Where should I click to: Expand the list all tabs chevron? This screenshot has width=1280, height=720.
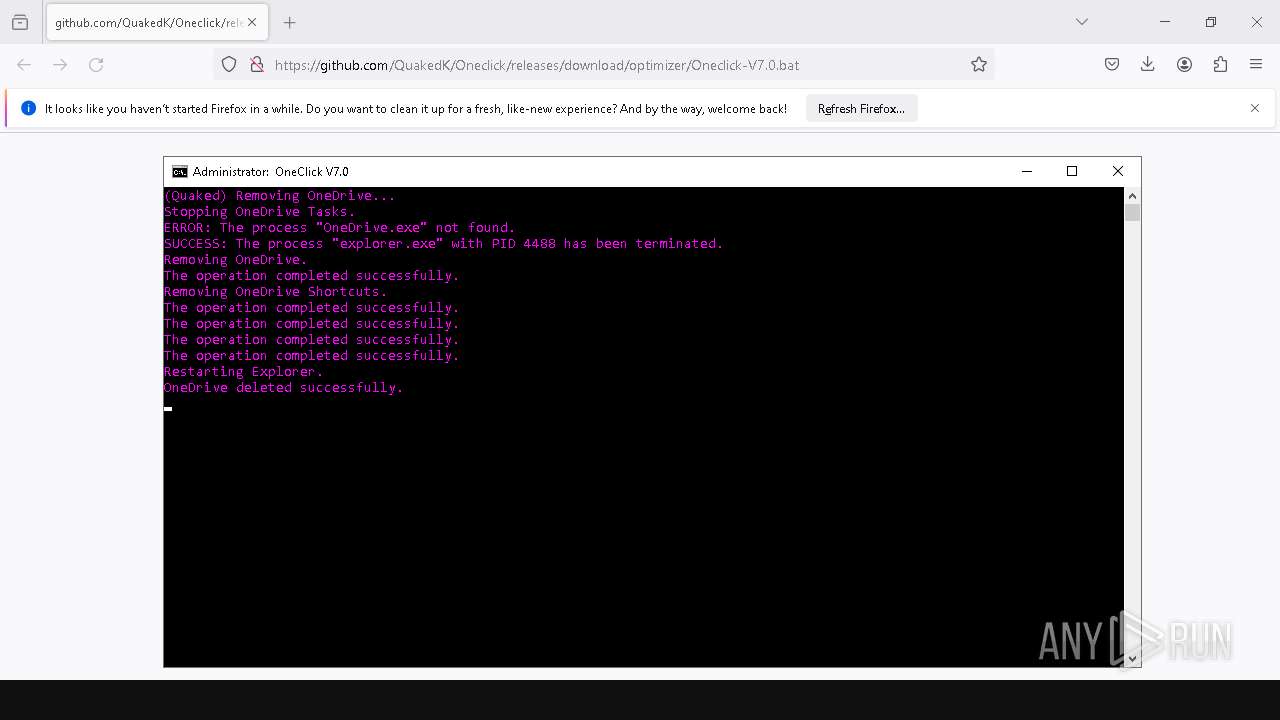click(1082, 22)
